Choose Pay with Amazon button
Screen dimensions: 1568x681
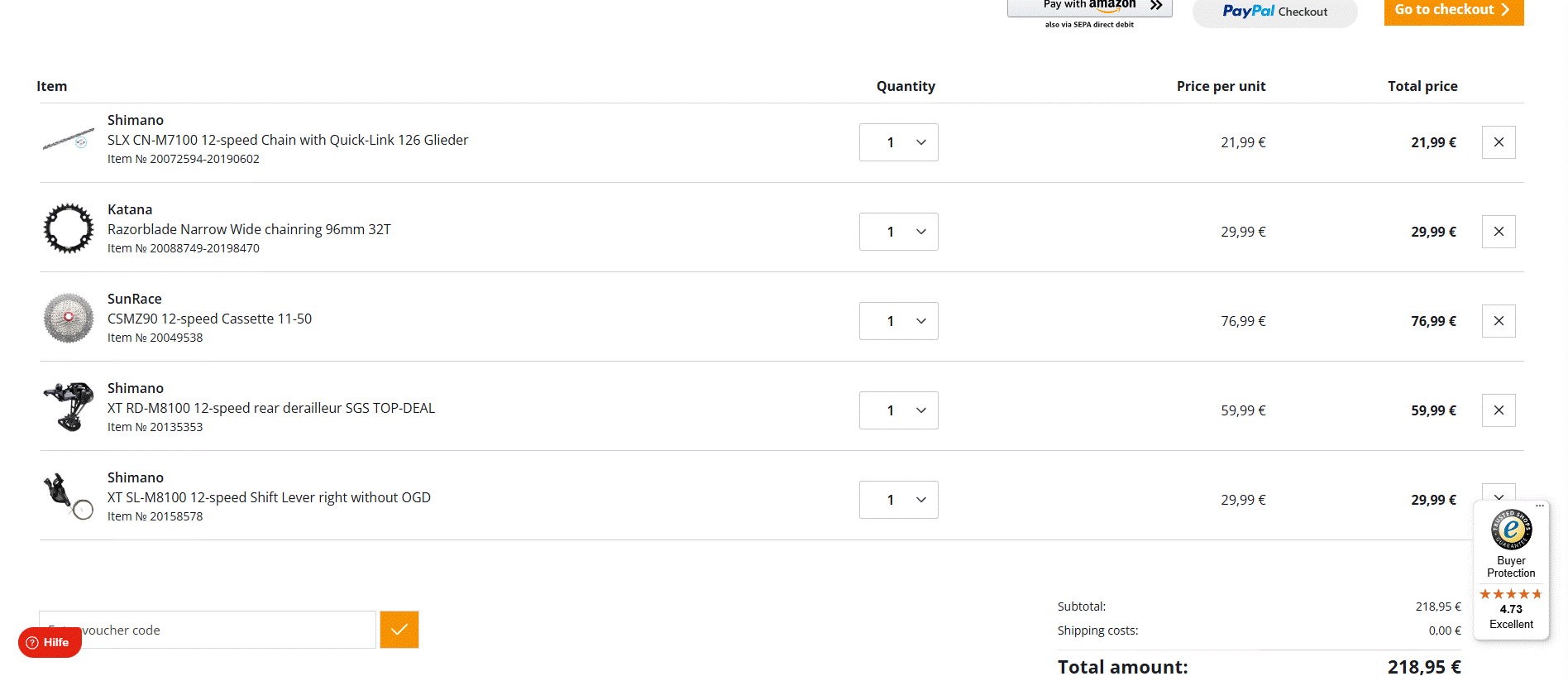point(1090,7)
